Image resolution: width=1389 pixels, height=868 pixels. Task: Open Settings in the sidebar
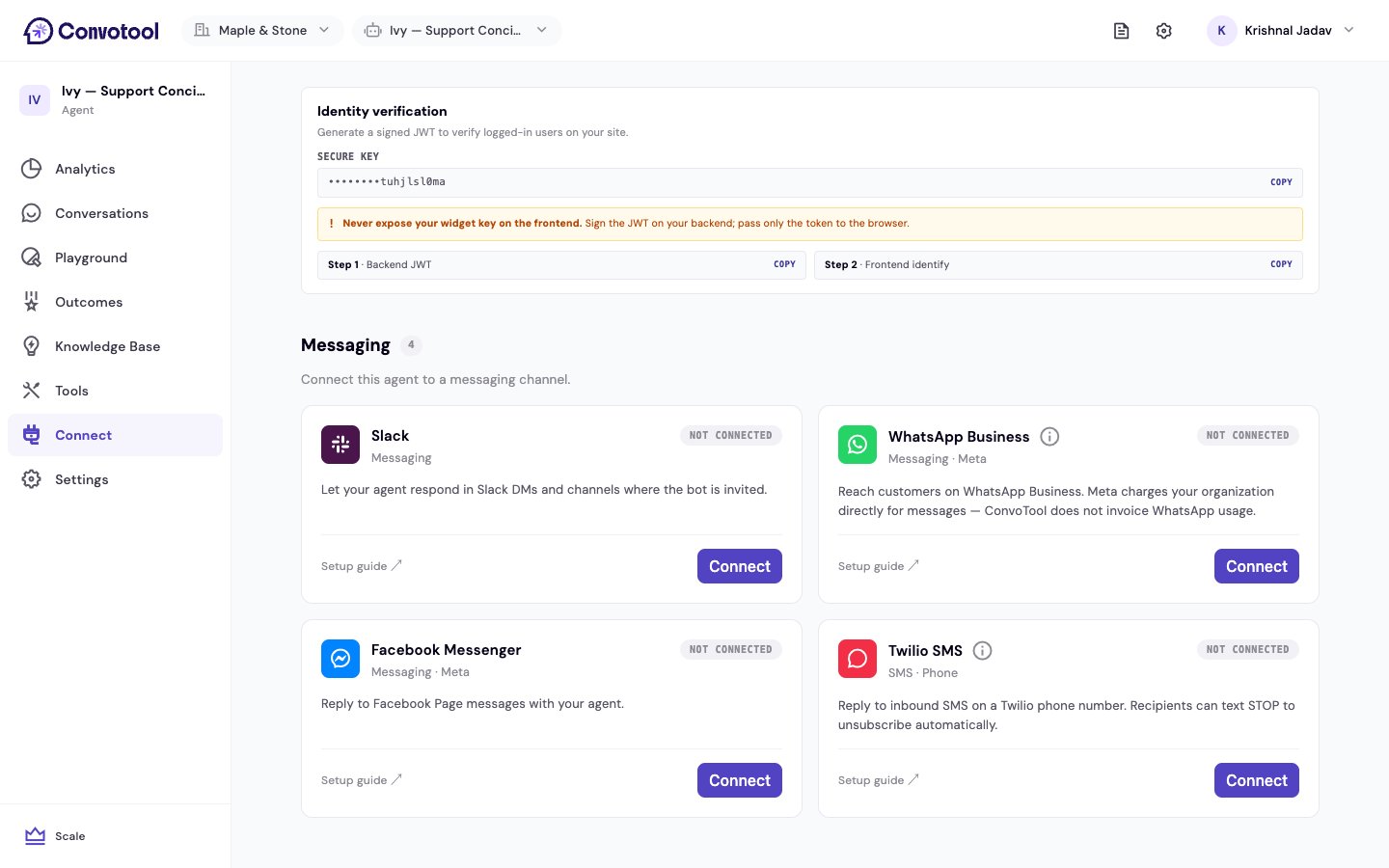(x=115, y=479)
